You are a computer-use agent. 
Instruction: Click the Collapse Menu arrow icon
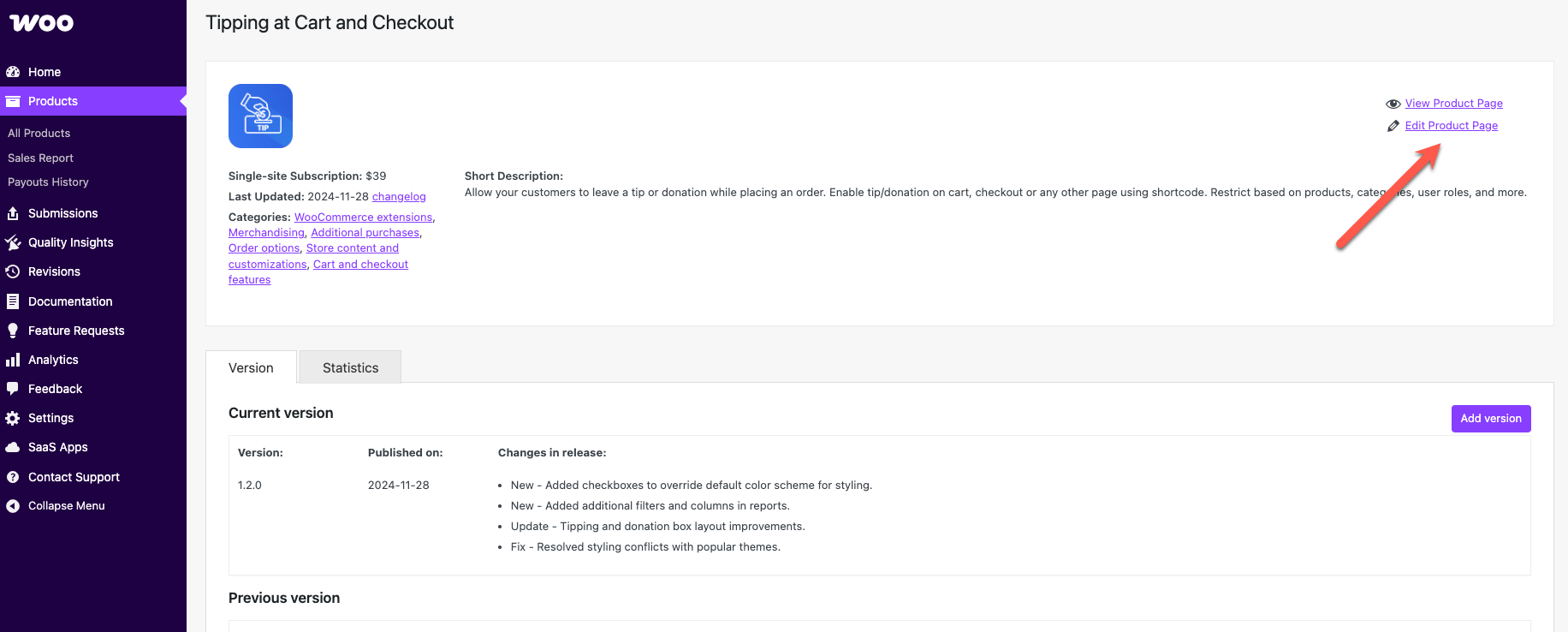(x=13, y=506)
